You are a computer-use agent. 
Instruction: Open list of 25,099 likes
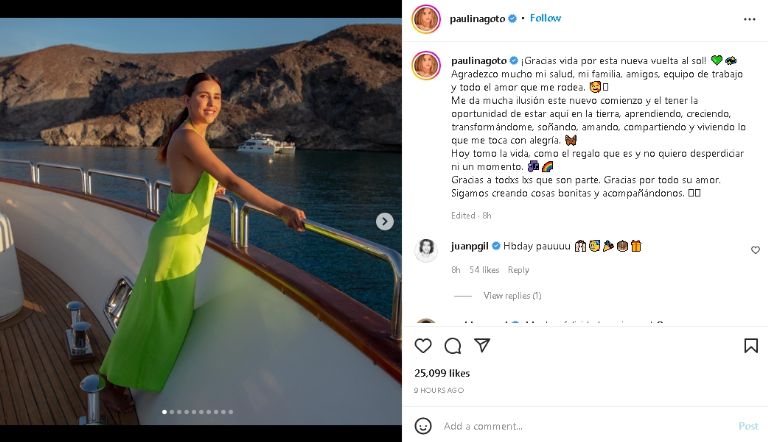[x=442, y=373]
